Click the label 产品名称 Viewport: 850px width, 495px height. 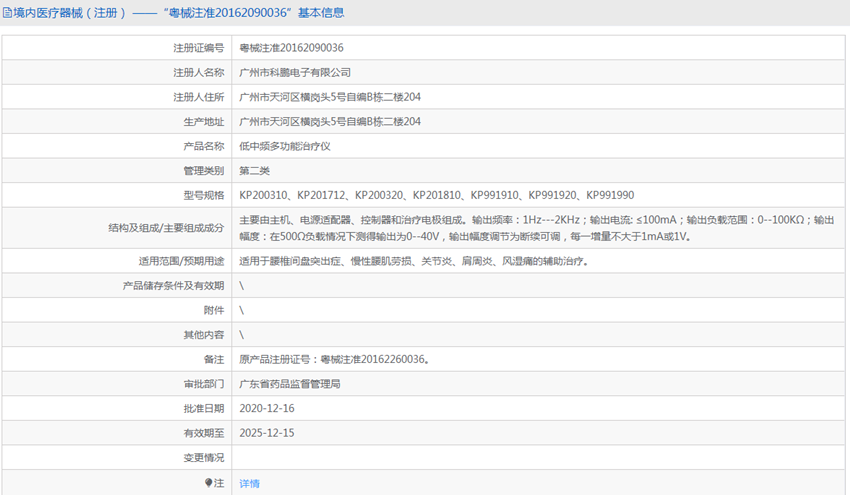click(203, 146)
